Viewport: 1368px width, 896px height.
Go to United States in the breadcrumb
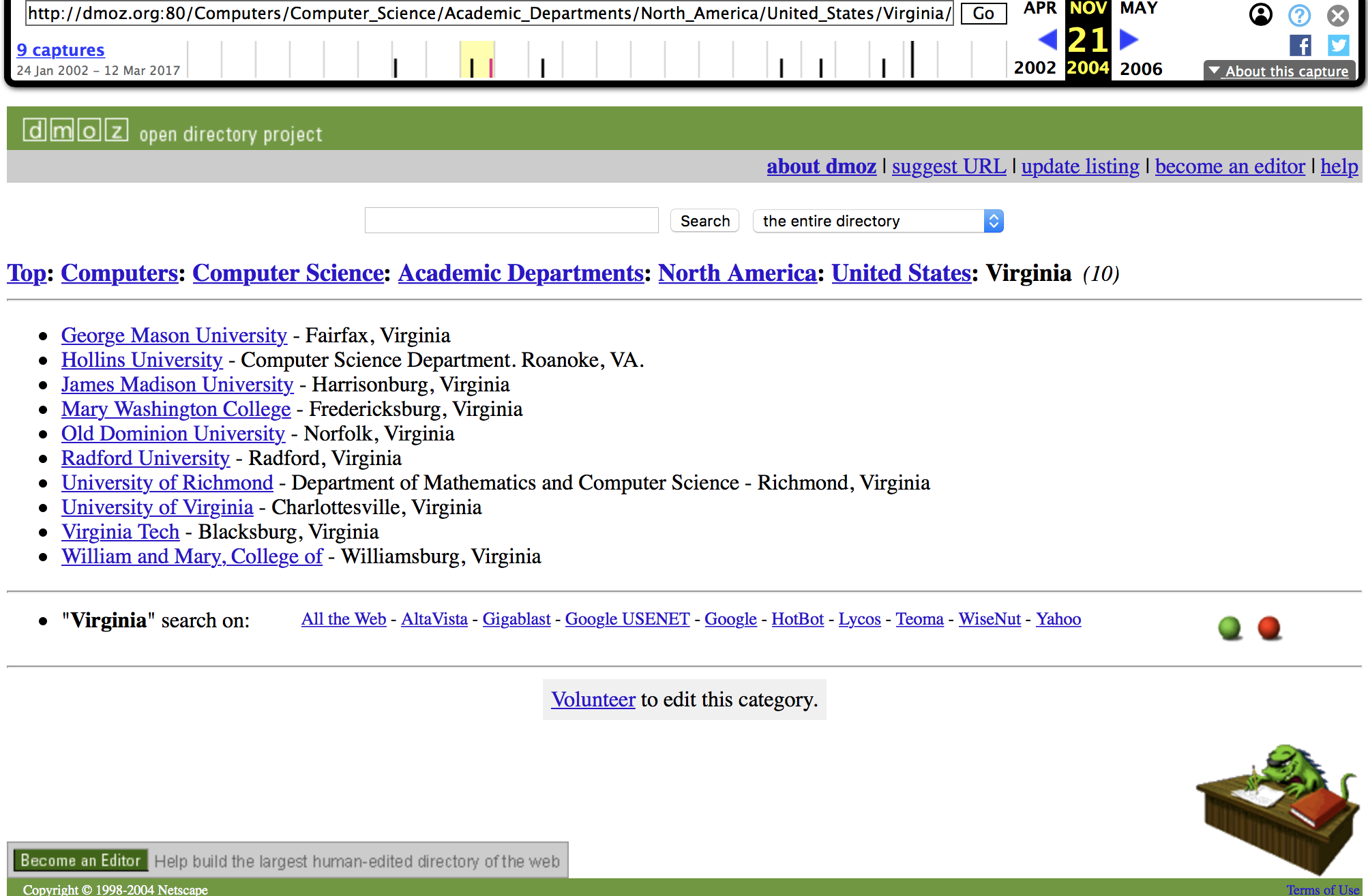pyautogui.click(x=901, y=273)
